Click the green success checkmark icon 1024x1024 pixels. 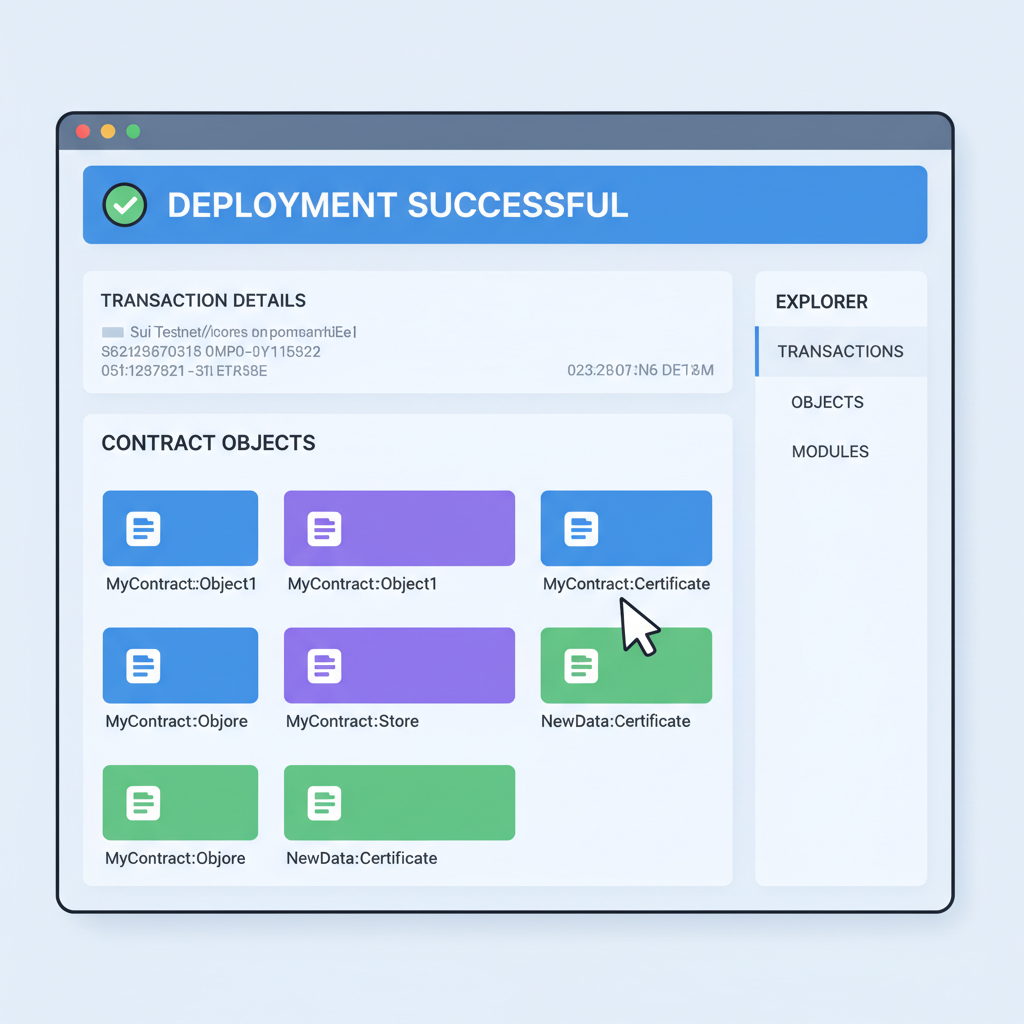(124, 204)
